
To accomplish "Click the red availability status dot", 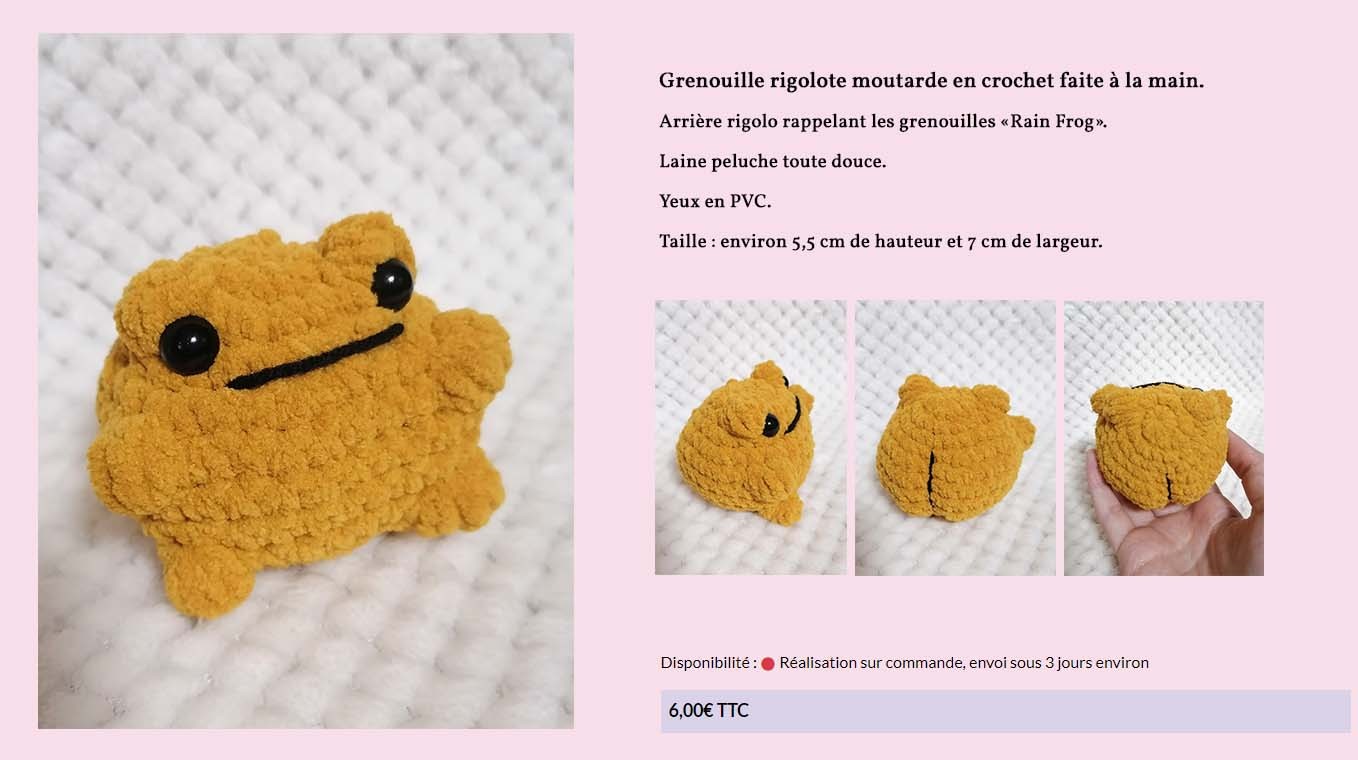I will pyautogui.click(x=768, y=663).
